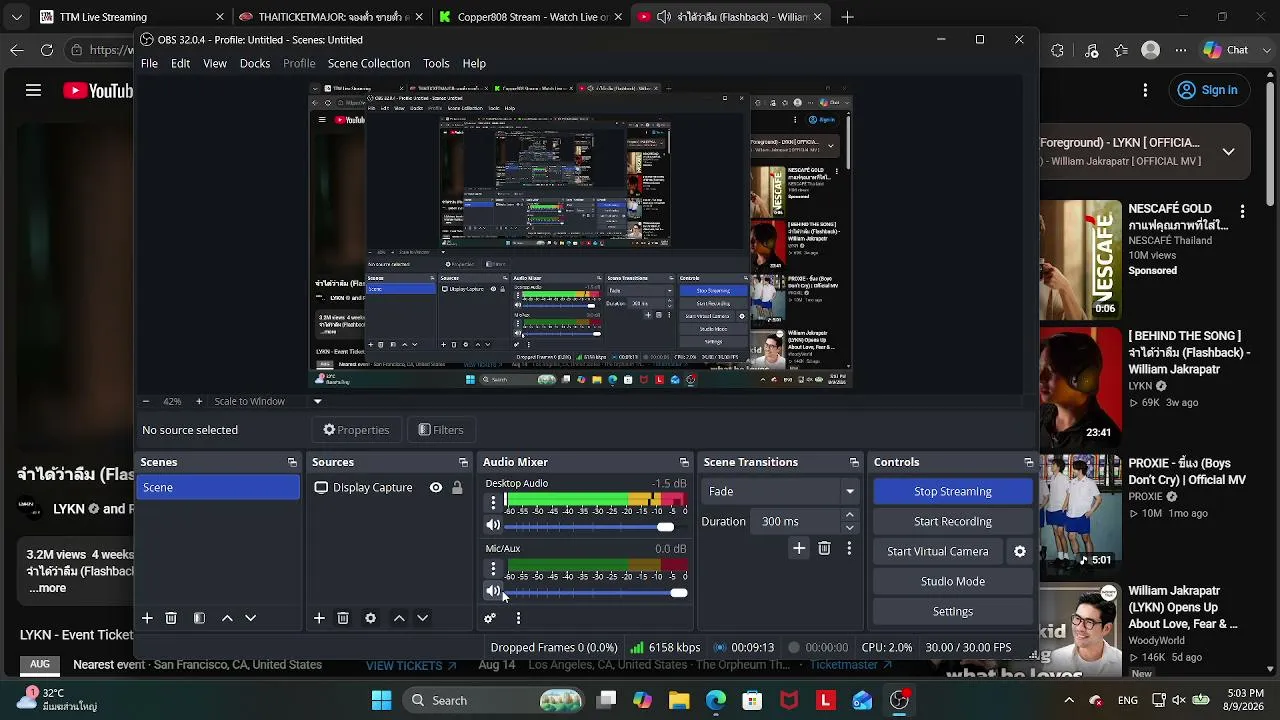Adjust Mic/Aux volume slider
Screen dimensions: 1280x720
pyautogui.click(x=597, y=593)
